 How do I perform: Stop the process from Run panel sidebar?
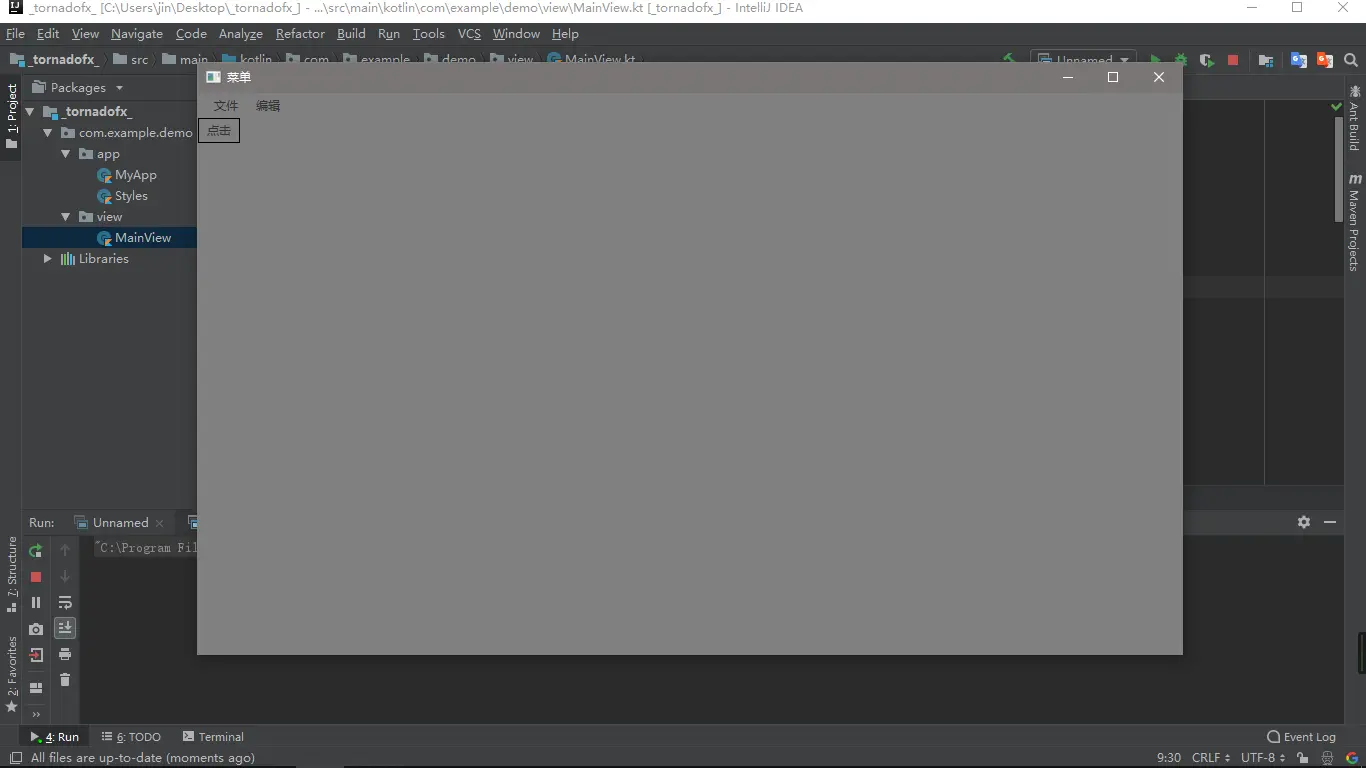[x=36, y=577]
